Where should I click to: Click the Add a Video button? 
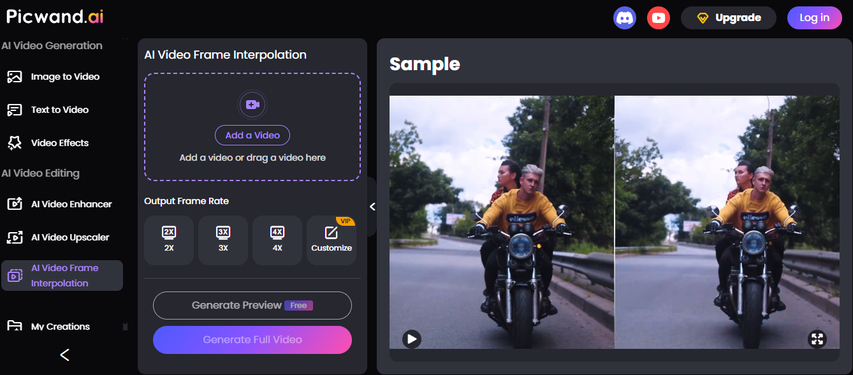pyautogui.click(x=252, y=135)
